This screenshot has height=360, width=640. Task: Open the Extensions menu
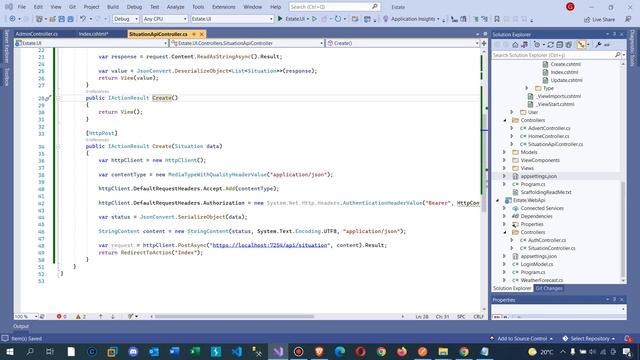point(223,7)
